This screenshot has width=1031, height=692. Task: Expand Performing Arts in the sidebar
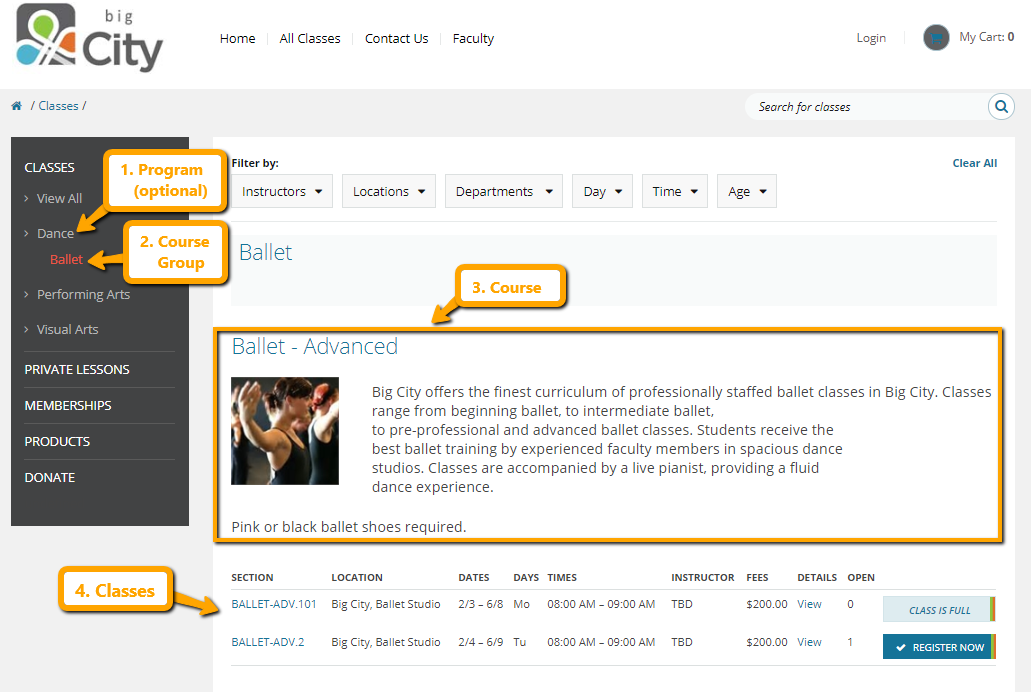point(83,294)
